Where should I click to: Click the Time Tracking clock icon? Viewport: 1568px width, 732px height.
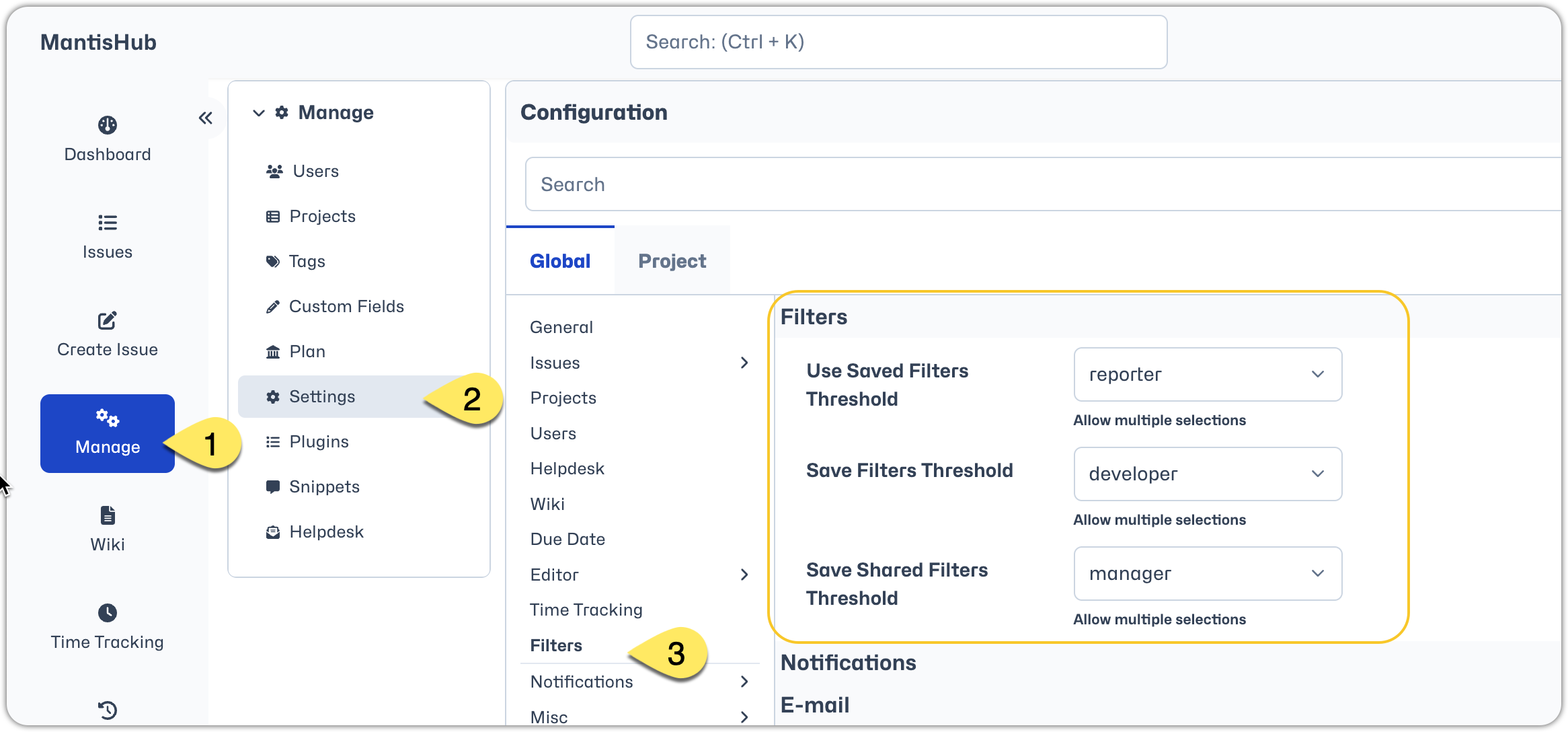coord(108,613)
